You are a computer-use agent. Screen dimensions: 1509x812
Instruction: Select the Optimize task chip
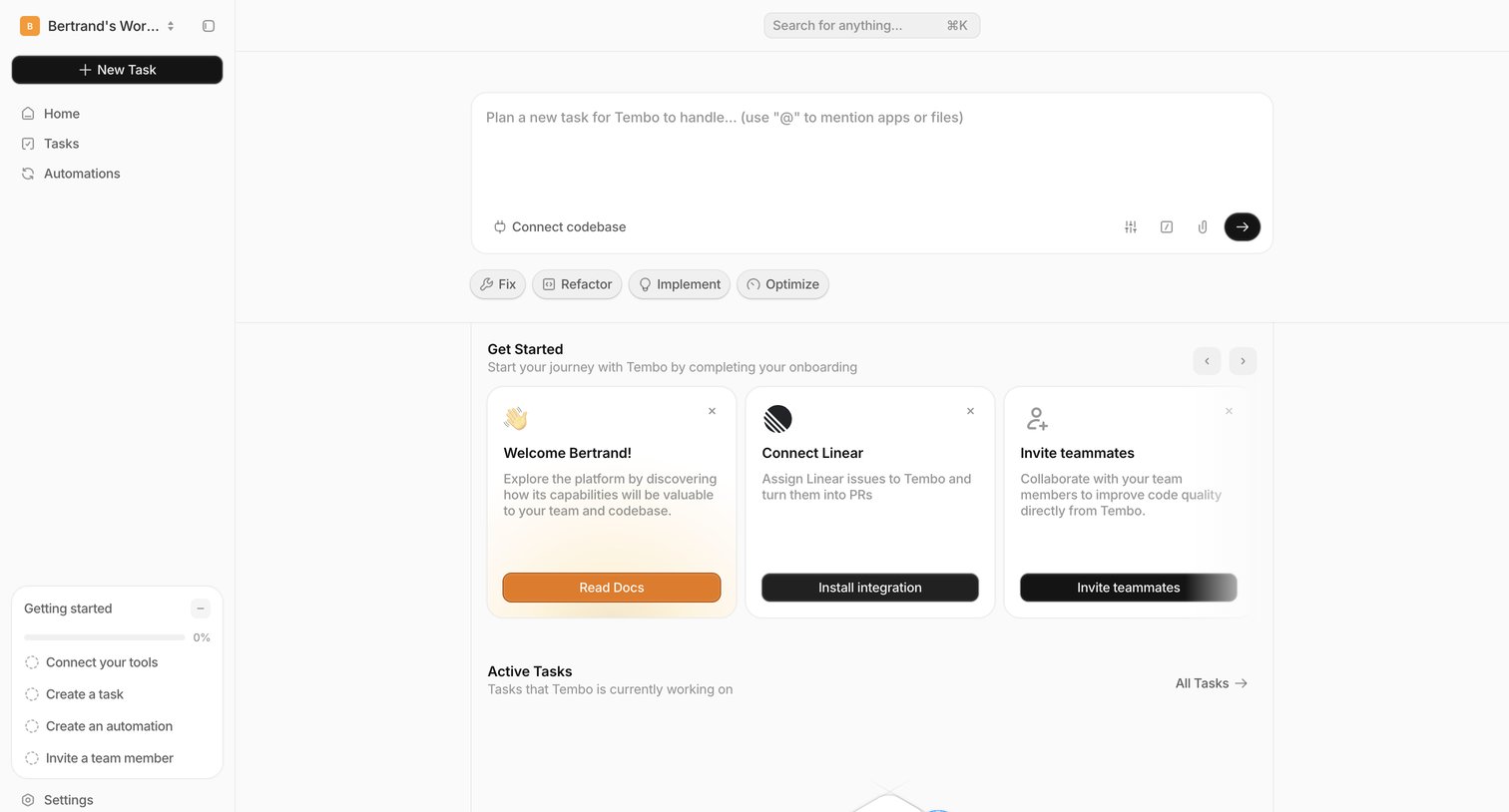pos(782,284)
